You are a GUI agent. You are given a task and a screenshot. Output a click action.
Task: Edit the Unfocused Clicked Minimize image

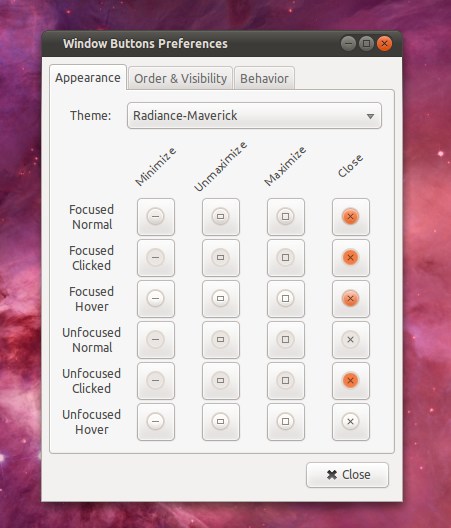tap(156, 381)
